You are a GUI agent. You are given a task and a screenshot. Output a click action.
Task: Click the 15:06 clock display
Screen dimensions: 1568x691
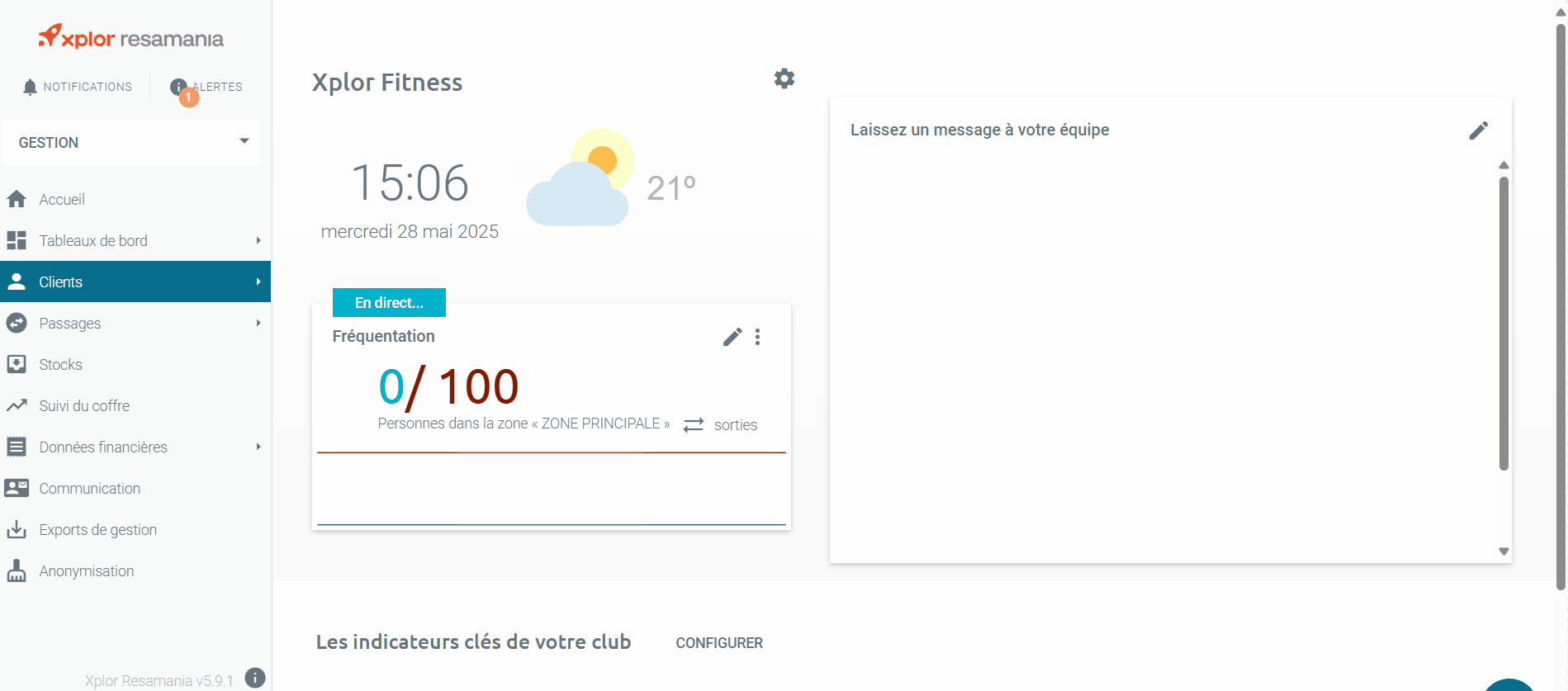(x=410, y=182)
